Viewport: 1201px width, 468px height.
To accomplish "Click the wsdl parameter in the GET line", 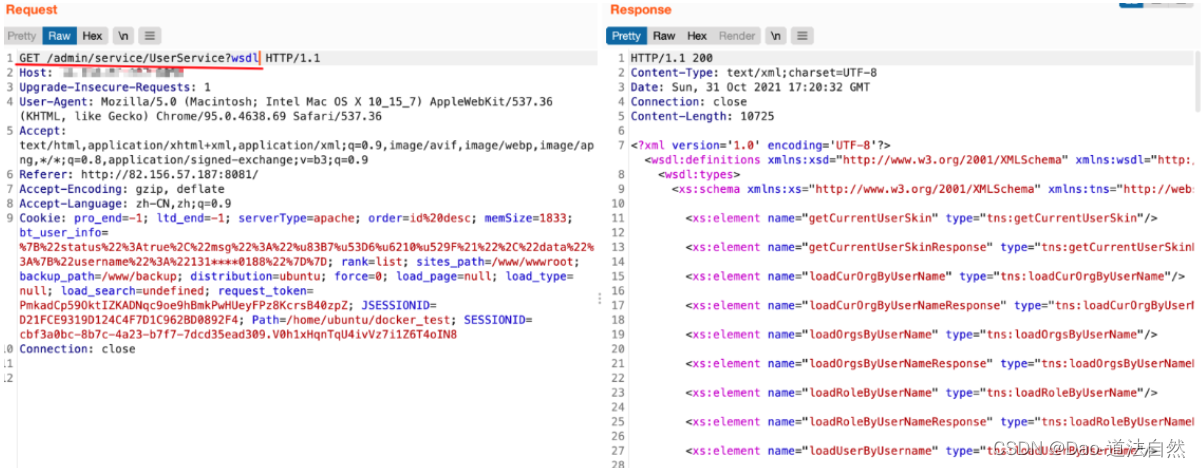I will [x=244, y=59].
